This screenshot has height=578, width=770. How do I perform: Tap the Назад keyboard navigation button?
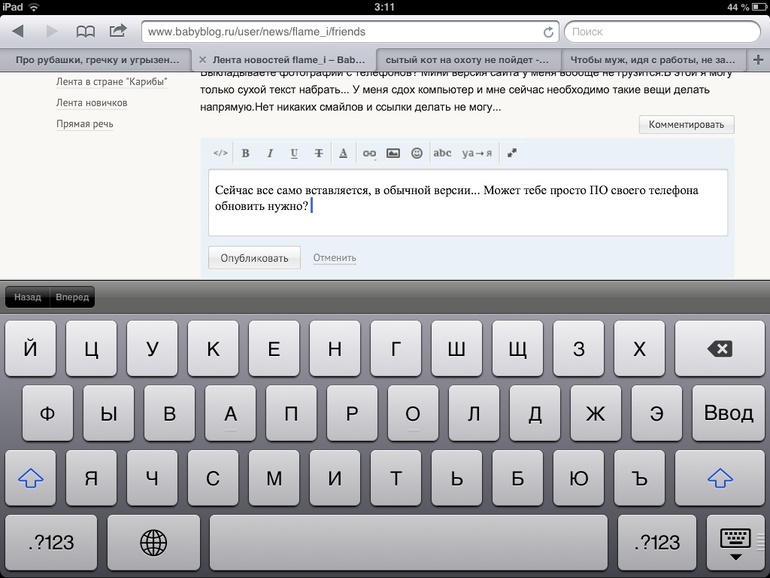click(x=28, y=297)
